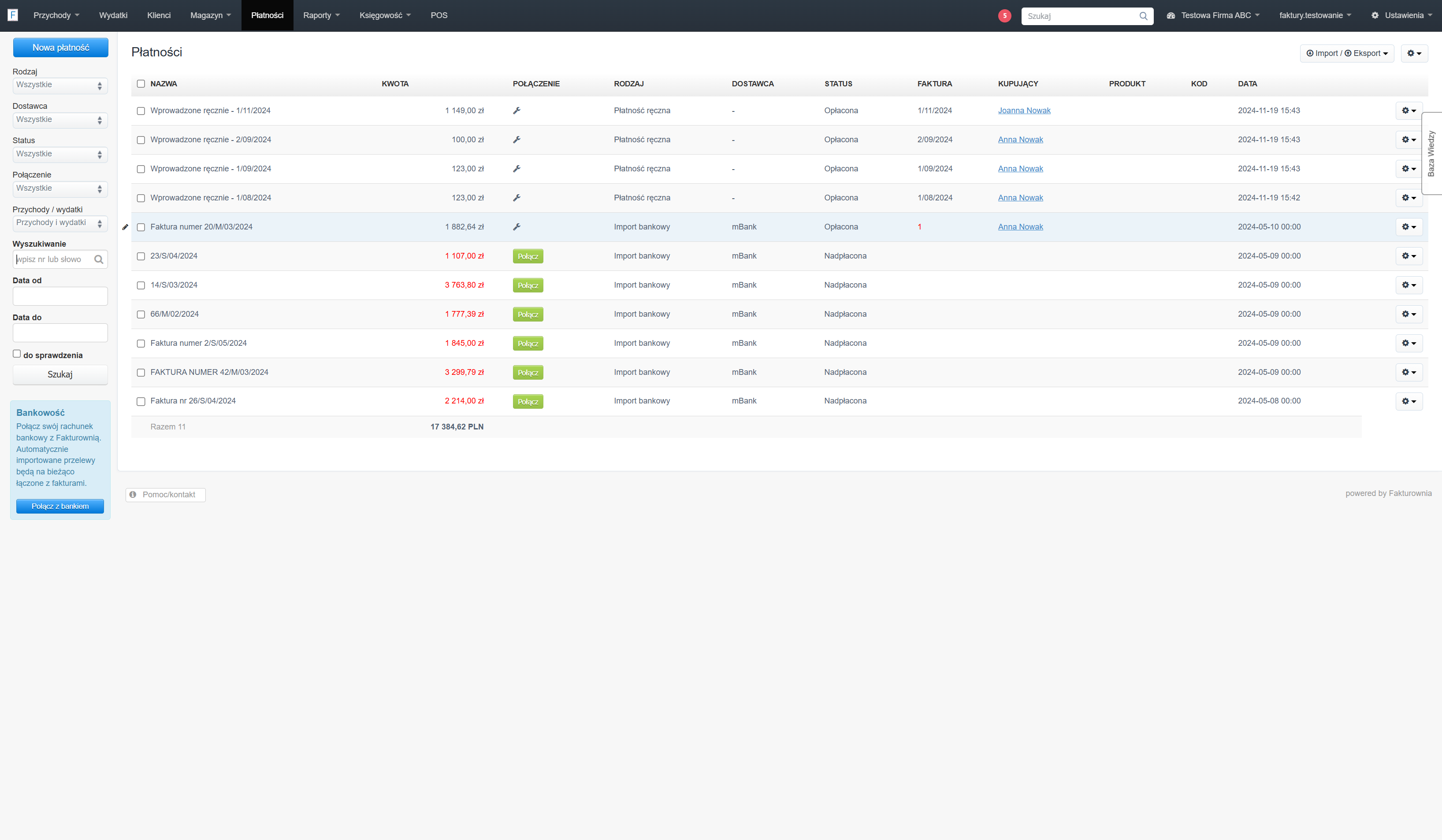The image size is (1442, 840).
Task: Click Połącz button for 23/S/04/2024
Action: click(x=528, y=257)
